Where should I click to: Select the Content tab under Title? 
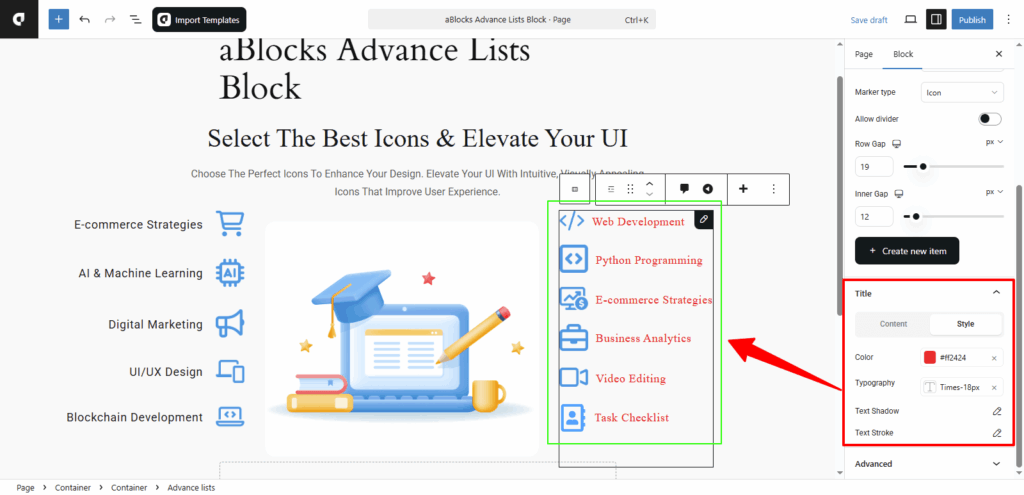point(893,324)
